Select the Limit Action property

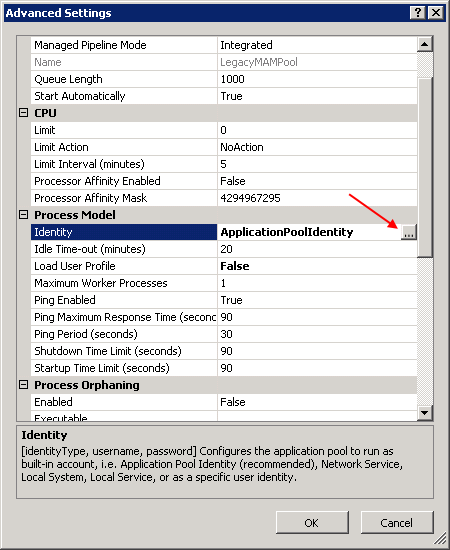click(x=124, y=147)
